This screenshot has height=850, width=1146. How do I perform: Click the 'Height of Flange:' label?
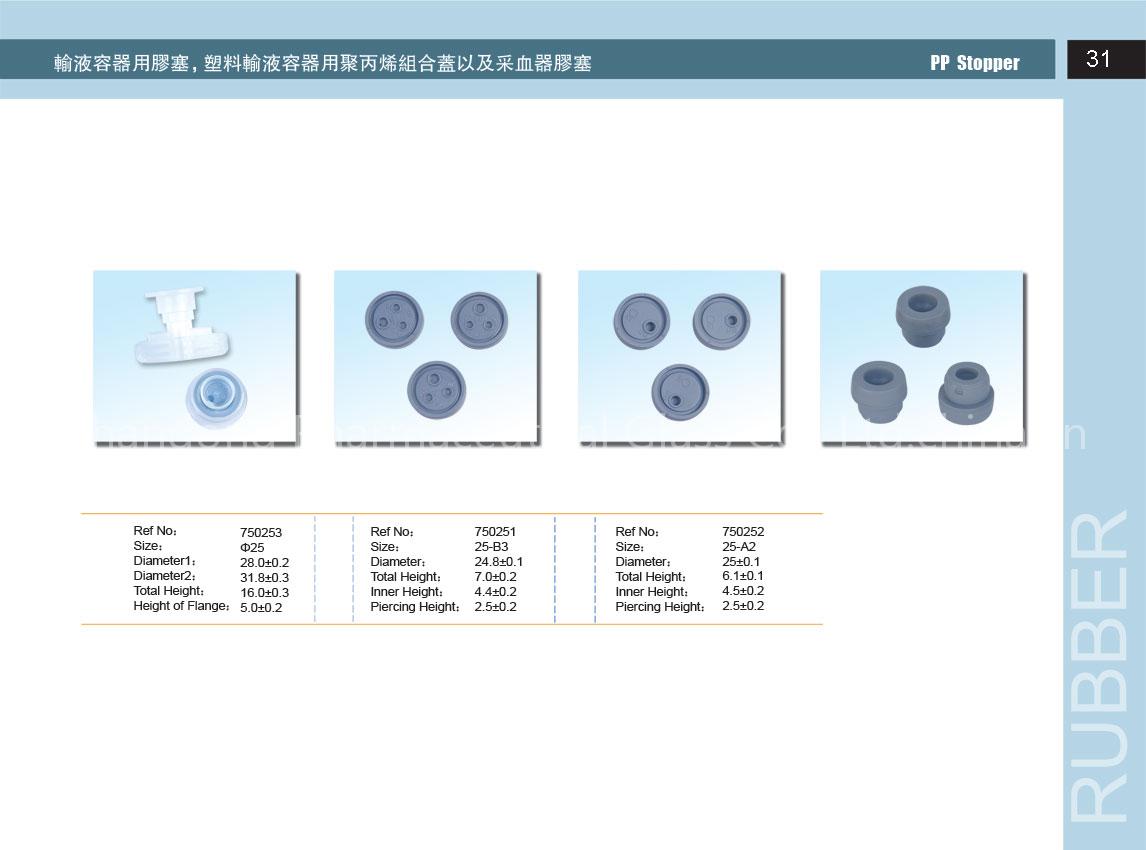point(181,606)
